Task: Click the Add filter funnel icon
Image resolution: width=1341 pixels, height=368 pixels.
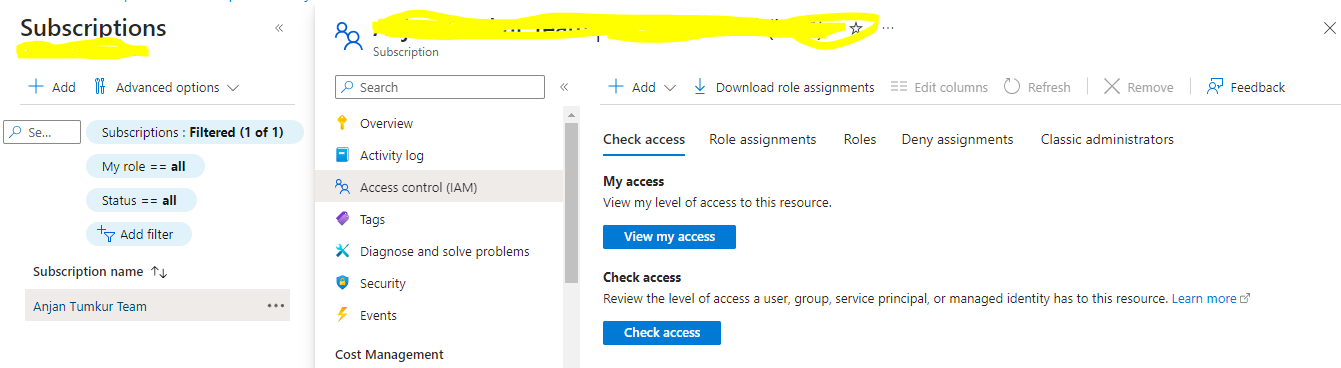Action: [106, 234]
